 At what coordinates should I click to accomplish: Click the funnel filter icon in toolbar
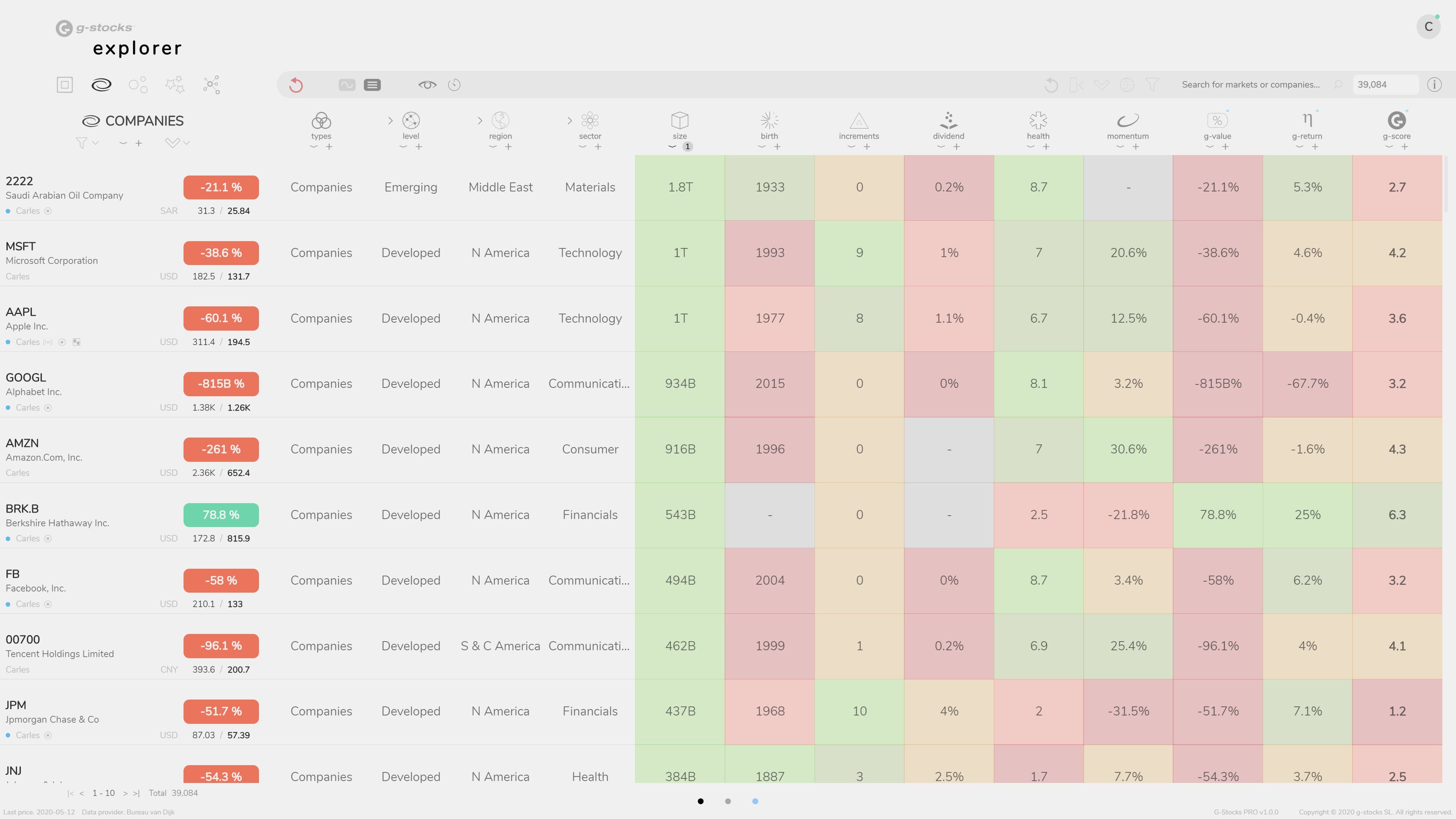pos(1152,85)
